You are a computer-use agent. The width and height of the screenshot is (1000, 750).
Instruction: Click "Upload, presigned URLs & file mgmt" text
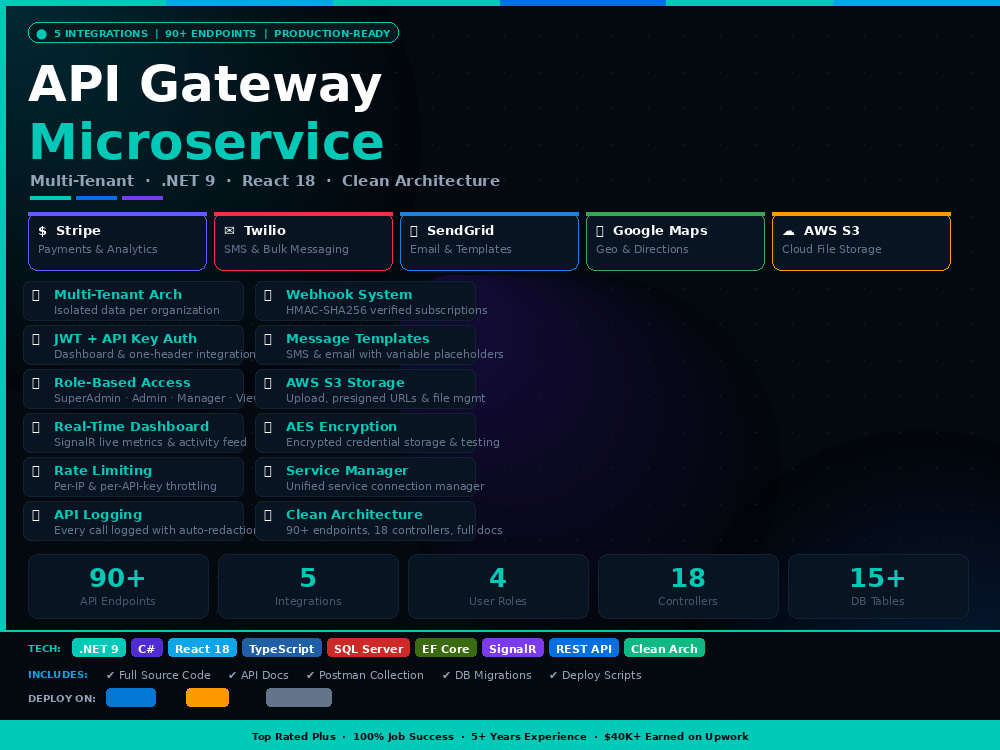point(385,398)
